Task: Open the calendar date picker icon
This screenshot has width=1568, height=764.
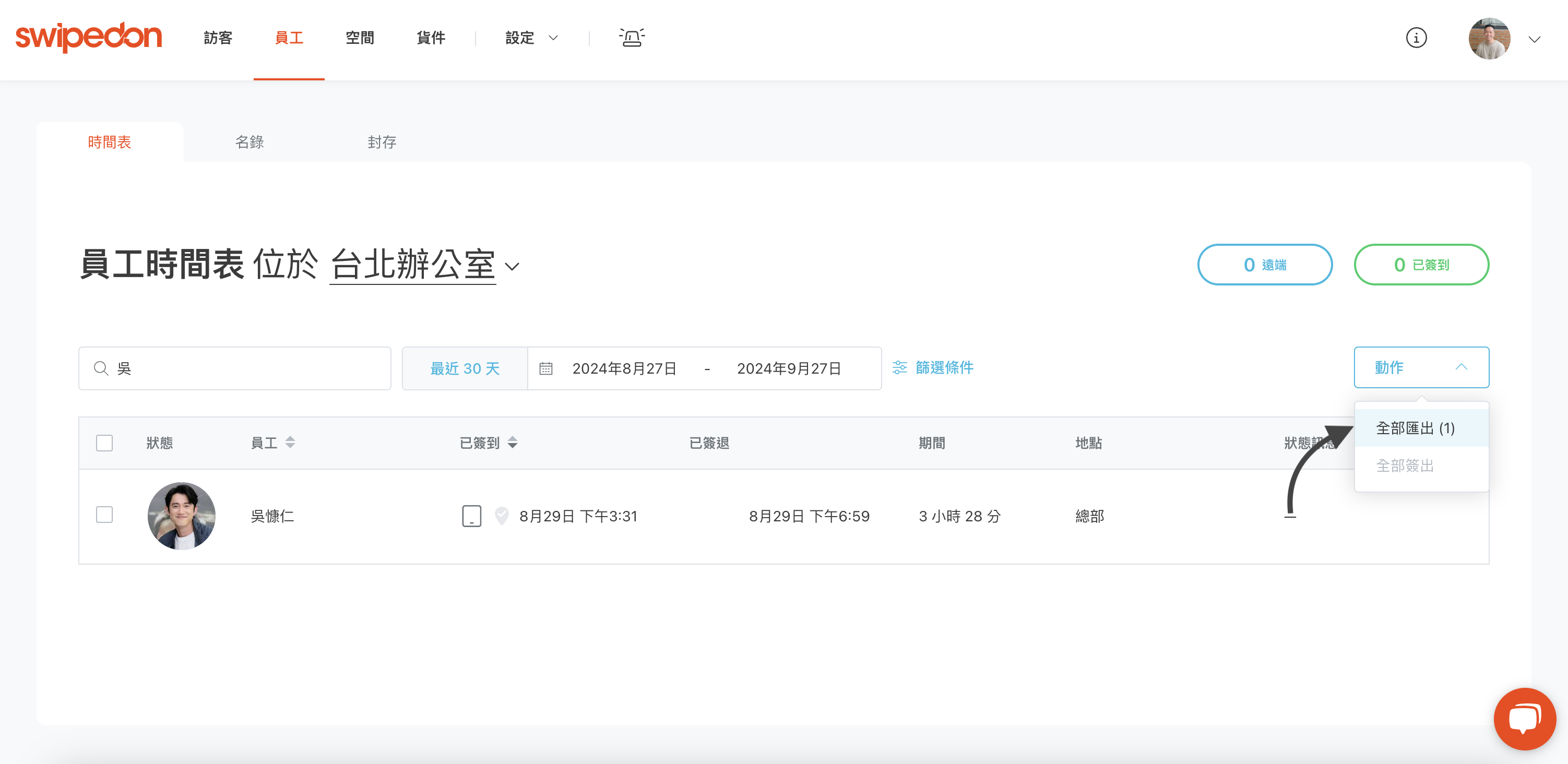Action: (546, 368)
